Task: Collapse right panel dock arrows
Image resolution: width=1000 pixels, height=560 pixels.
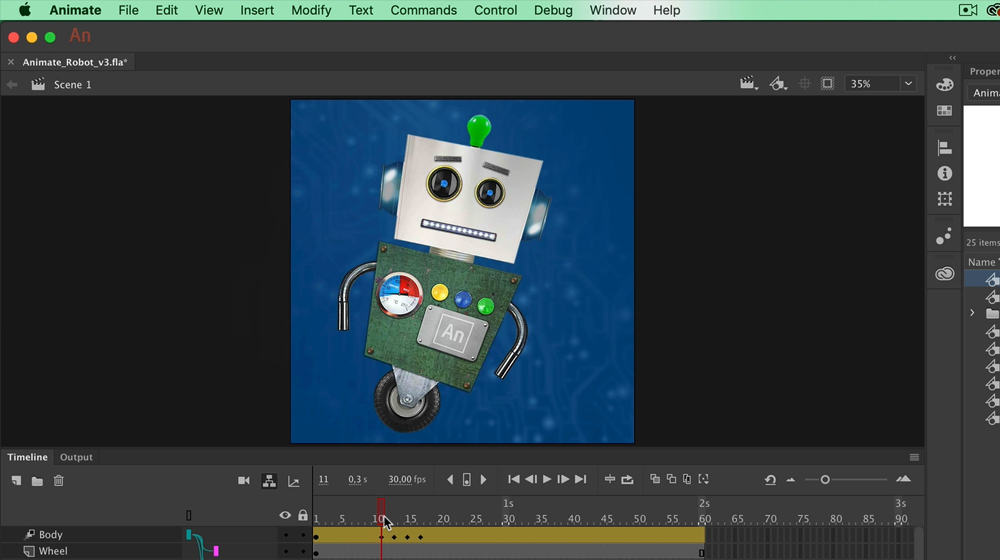Action: (x=952, y=58)
